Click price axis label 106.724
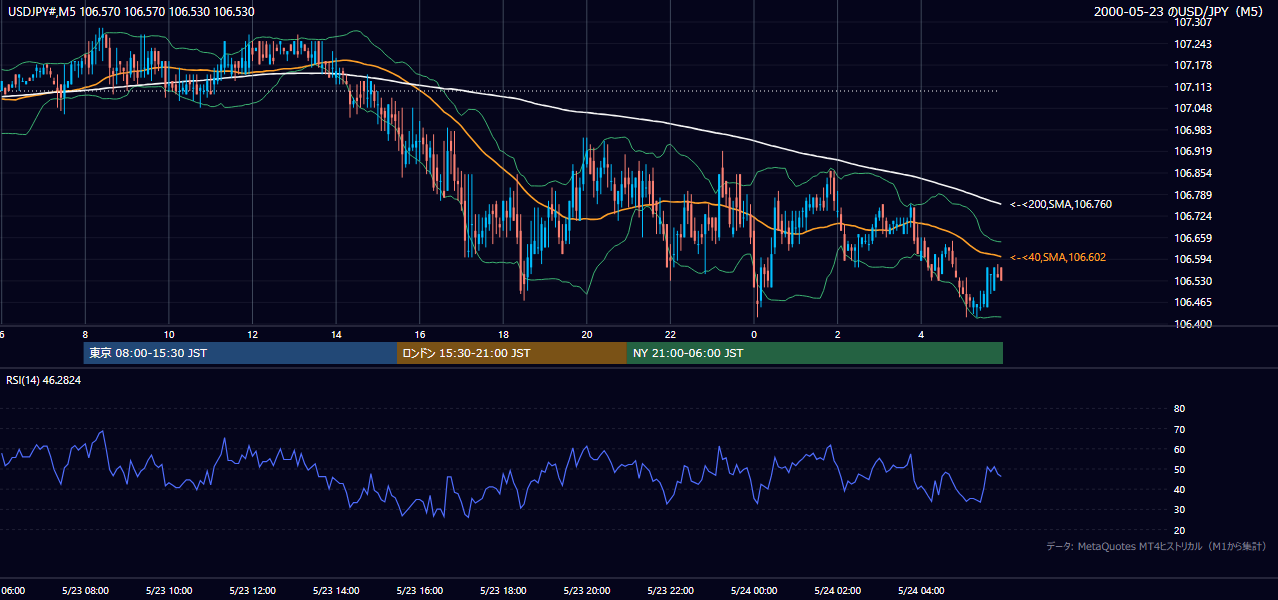This screenshot has height=600, width=1278. click(1192, 216)
